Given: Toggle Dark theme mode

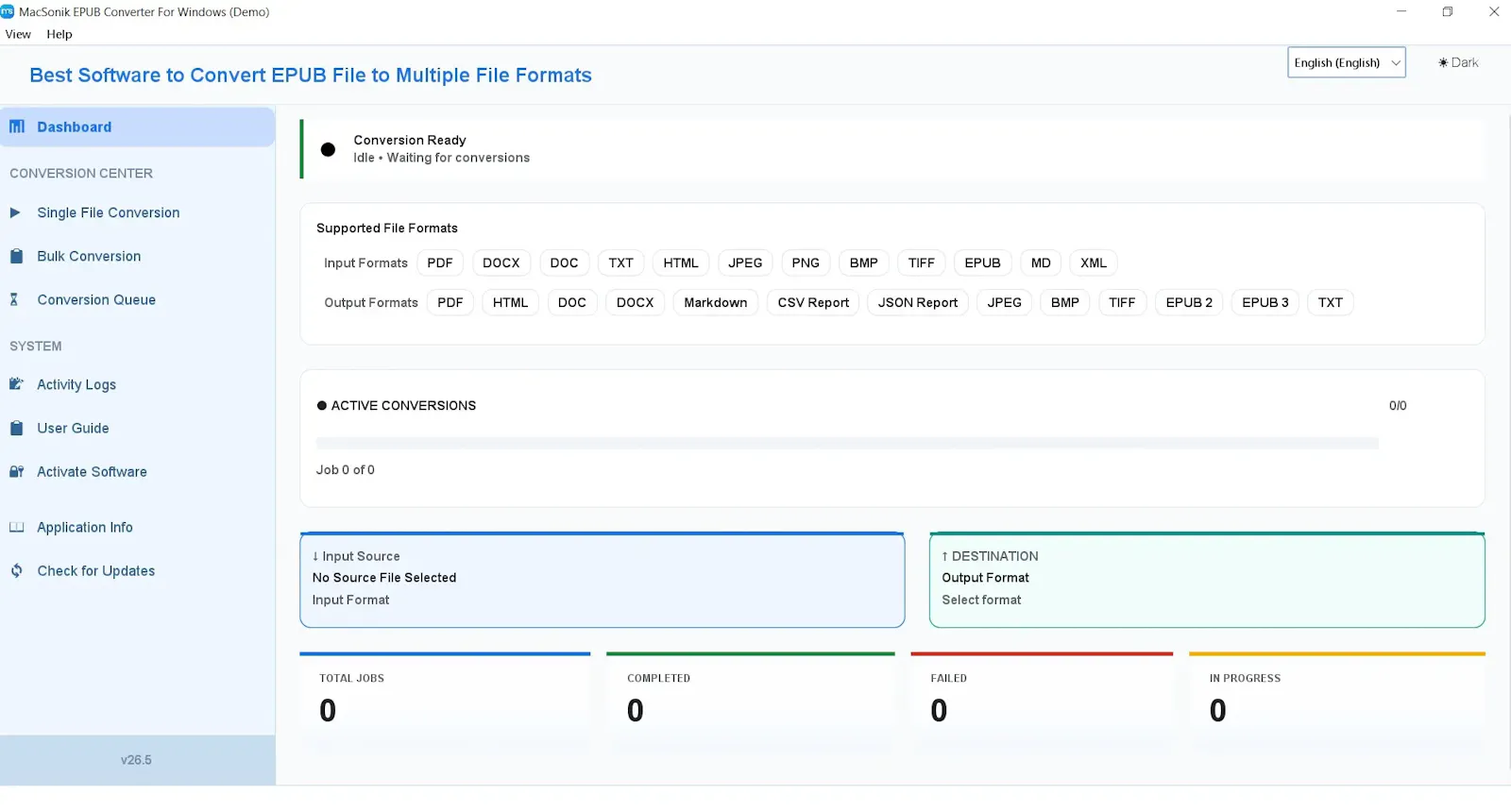Looking at the screenshot, I should [x=1458, y=62].
